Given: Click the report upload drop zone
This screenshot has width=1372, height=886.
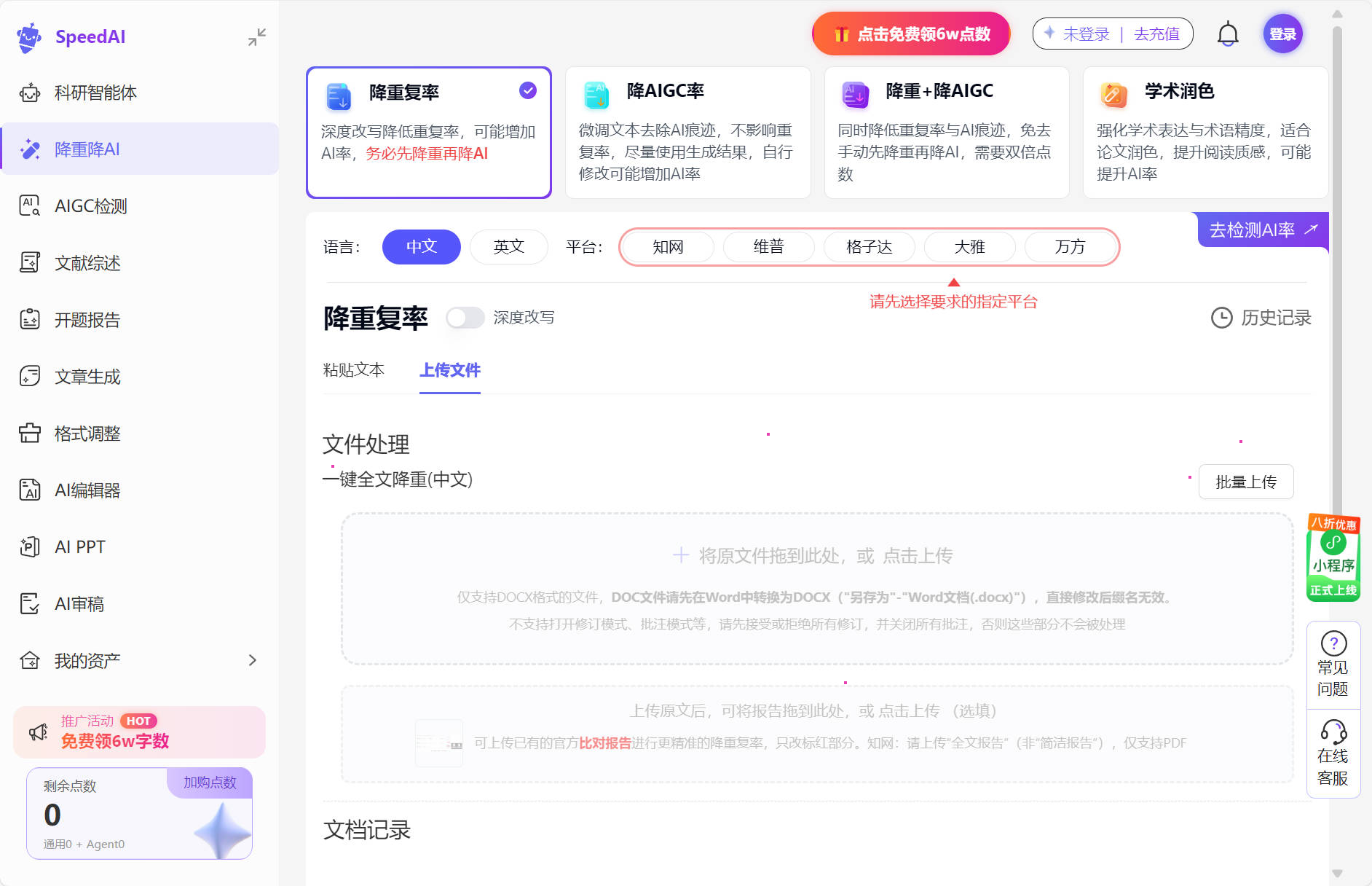Looking at the screenshot, I should pyautogui.click(x=817, y=734).
